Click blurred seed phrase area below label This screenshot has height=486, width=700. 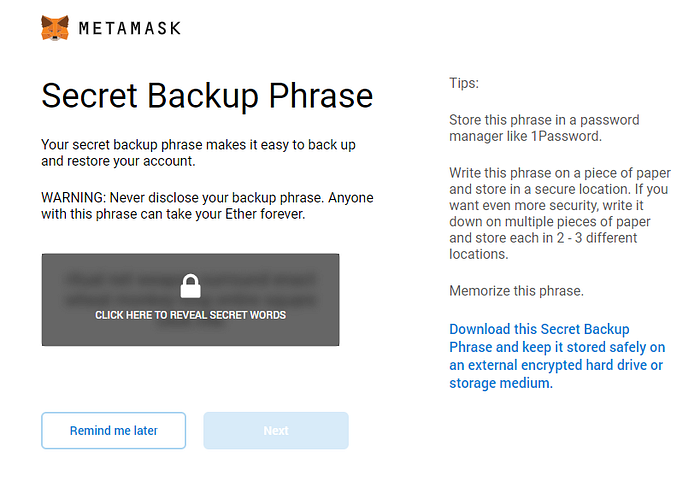pyautogui.click(x=190, y=331)
